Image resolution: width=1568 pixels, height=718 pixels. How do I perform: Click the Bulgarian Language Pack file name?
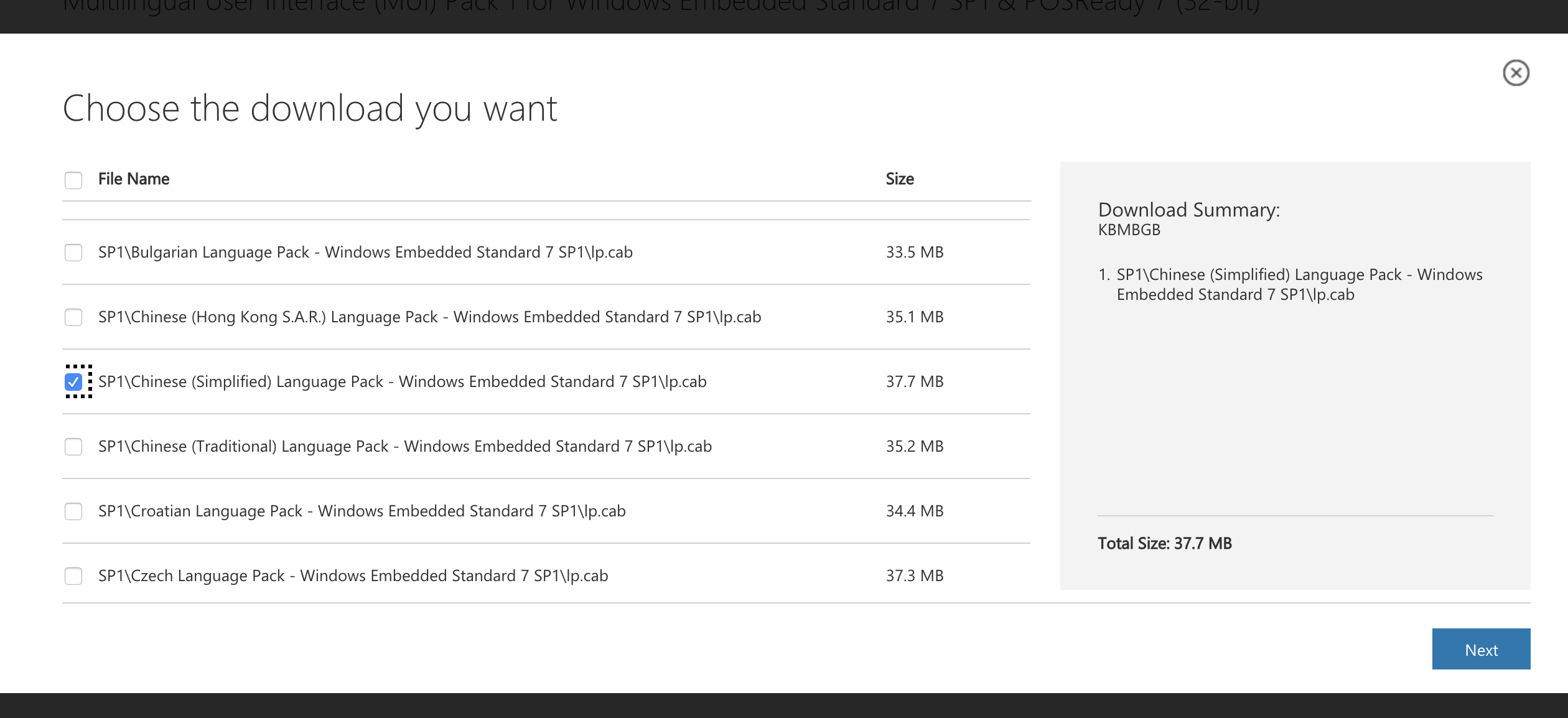(365, 253)
